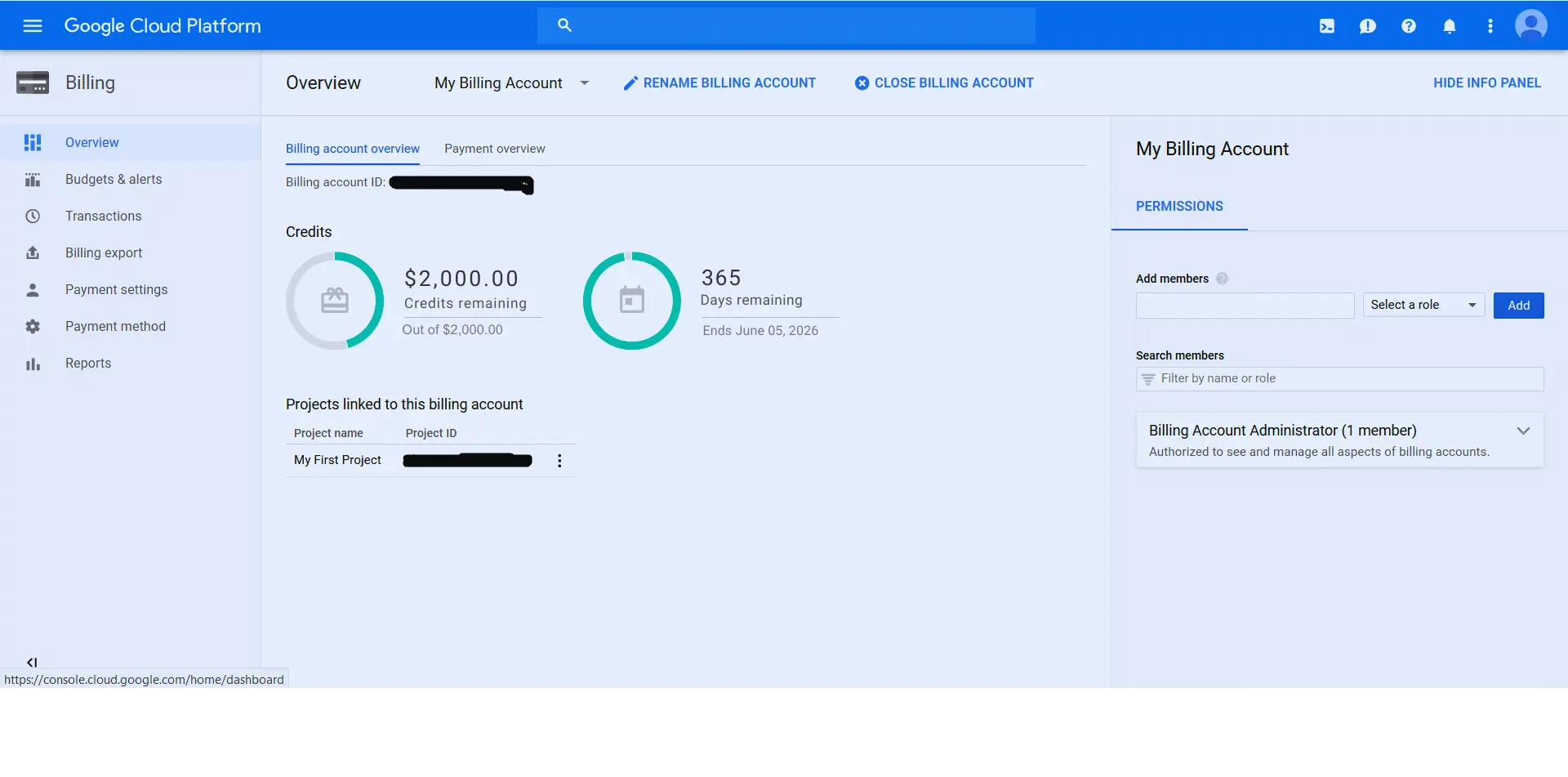The height and width of the screenshot is (777, 1568).
Task: Click the Reports bar chart icon
Action: pyautogui.click(x=33, y=364)
